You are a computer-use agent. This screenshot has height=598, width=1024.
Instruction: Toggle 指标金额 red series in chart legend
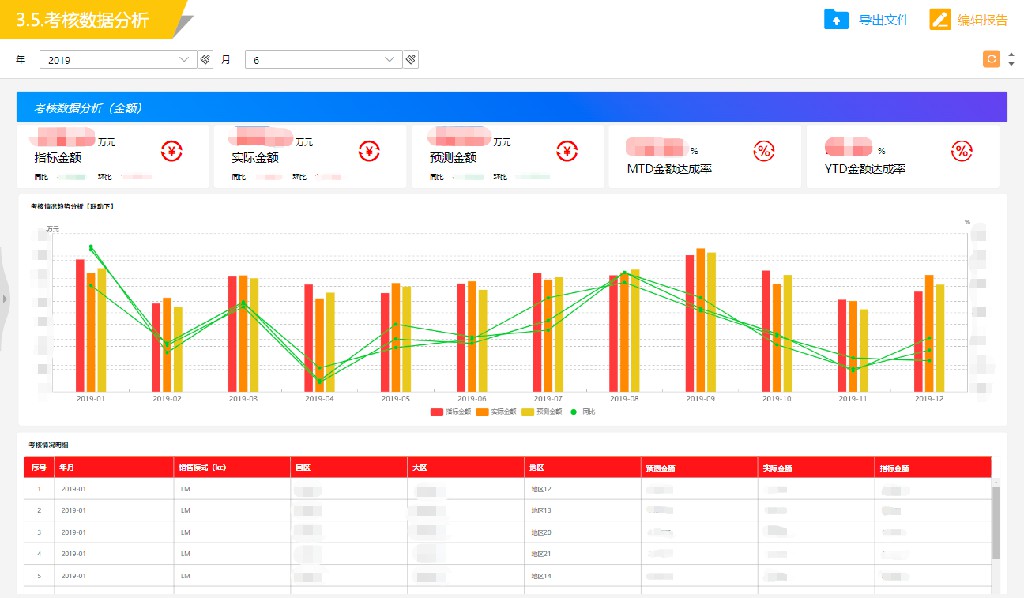451,412
